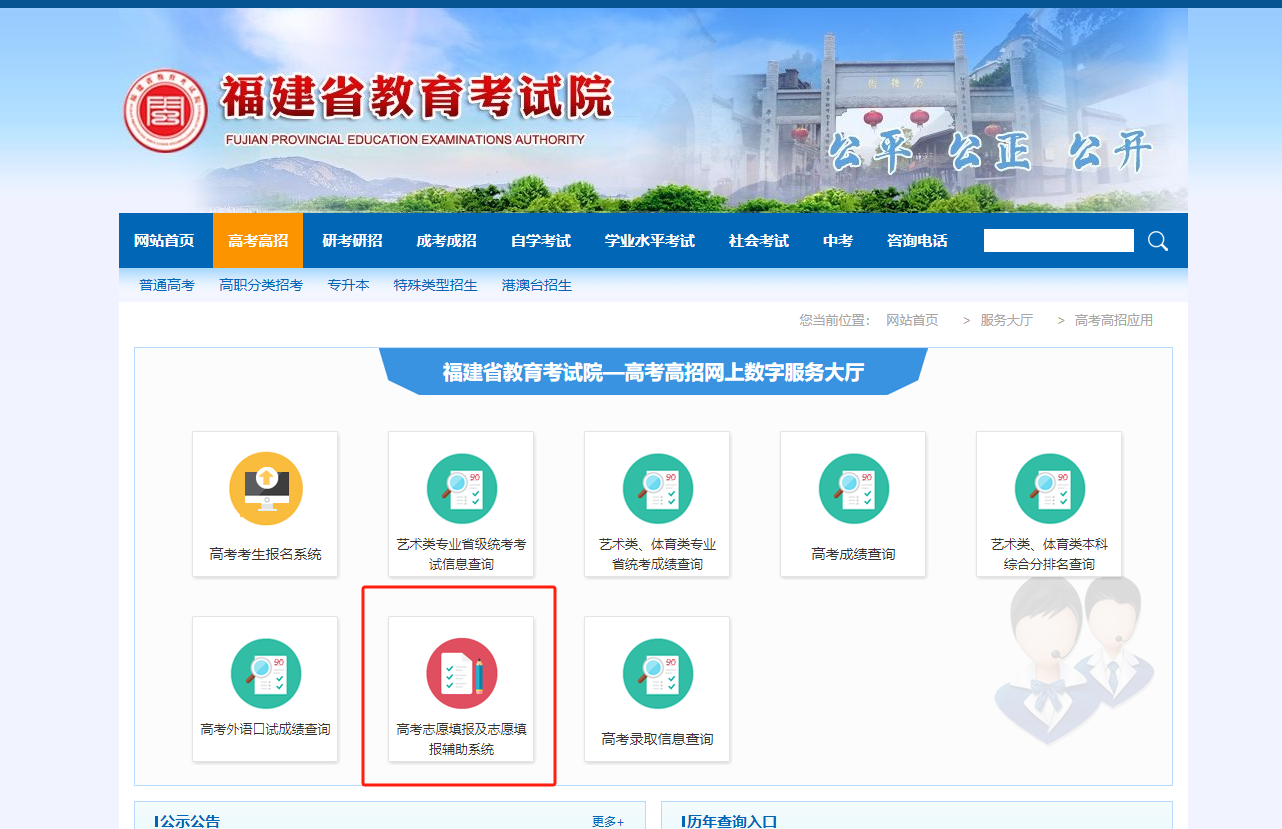This screenshot has height=829, width=1282.
Task: Click 更多+ next to 公示公告
Action: pos(607,821)
